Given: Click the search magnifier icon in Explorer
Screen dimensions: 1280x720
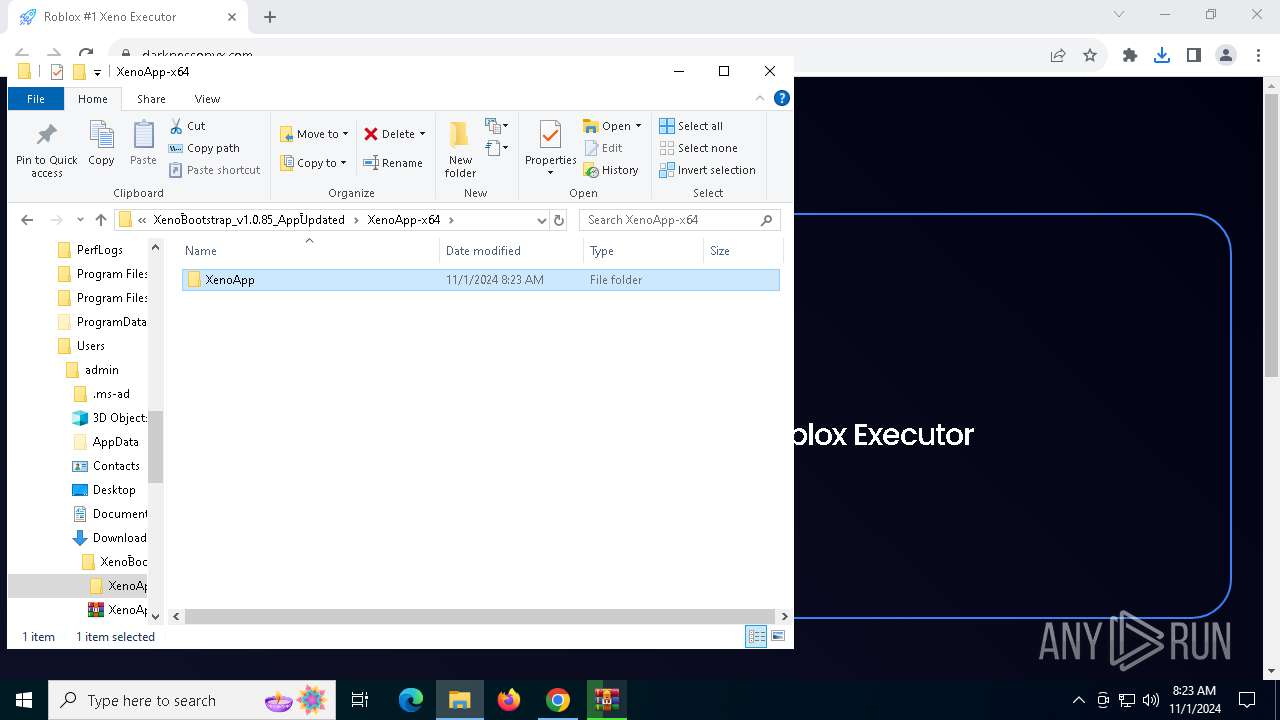Looking at the screenshot, I should tap(767, 220).
